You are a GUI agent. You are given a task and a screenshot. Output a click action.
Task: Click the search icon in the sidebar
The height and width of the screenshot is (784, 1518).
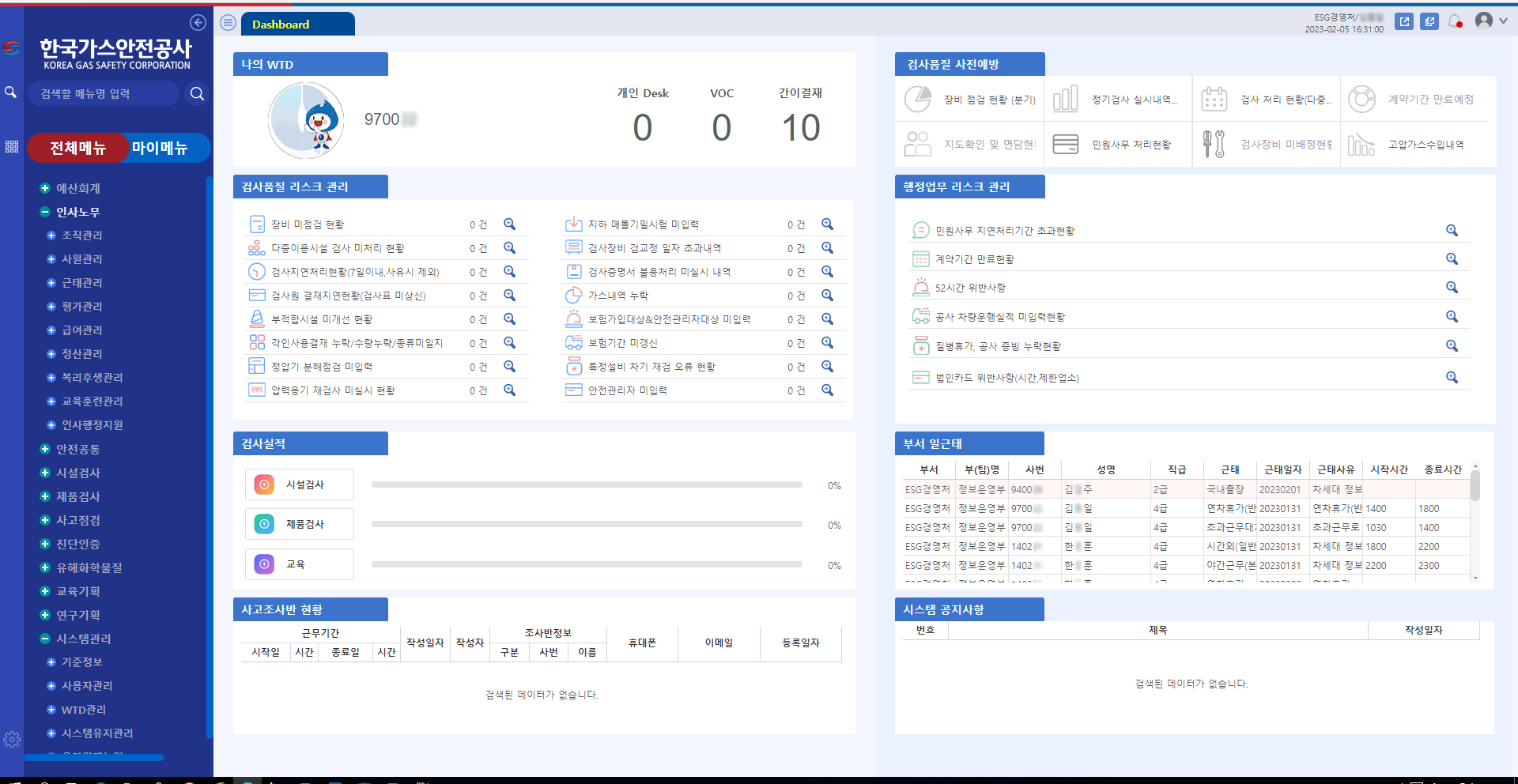pyautogui.click(x=10, y=92)
